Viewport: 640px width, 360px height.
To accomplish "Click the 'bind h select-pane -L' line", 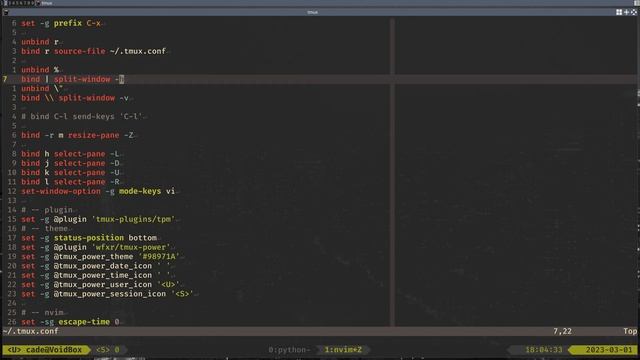I will (70, 154).
